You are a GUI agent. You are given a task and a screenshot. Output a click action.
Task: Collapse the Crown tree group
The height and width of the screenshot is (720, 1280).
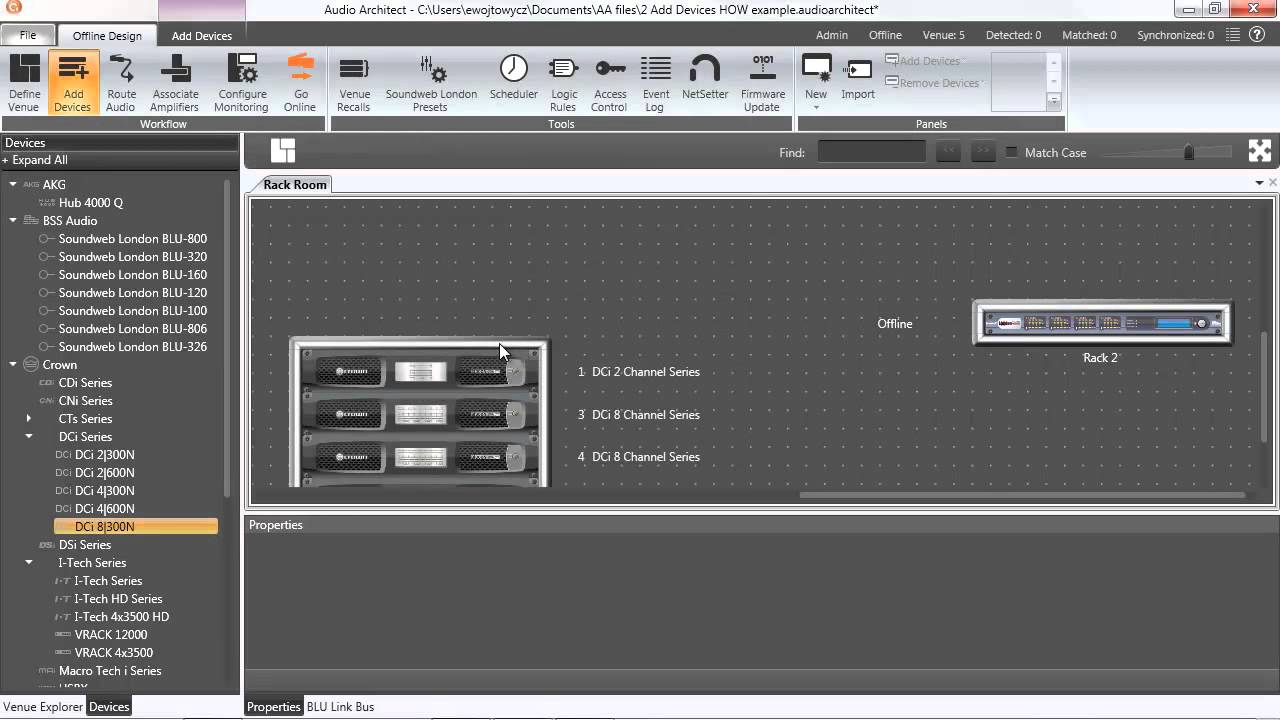(13, 365)
